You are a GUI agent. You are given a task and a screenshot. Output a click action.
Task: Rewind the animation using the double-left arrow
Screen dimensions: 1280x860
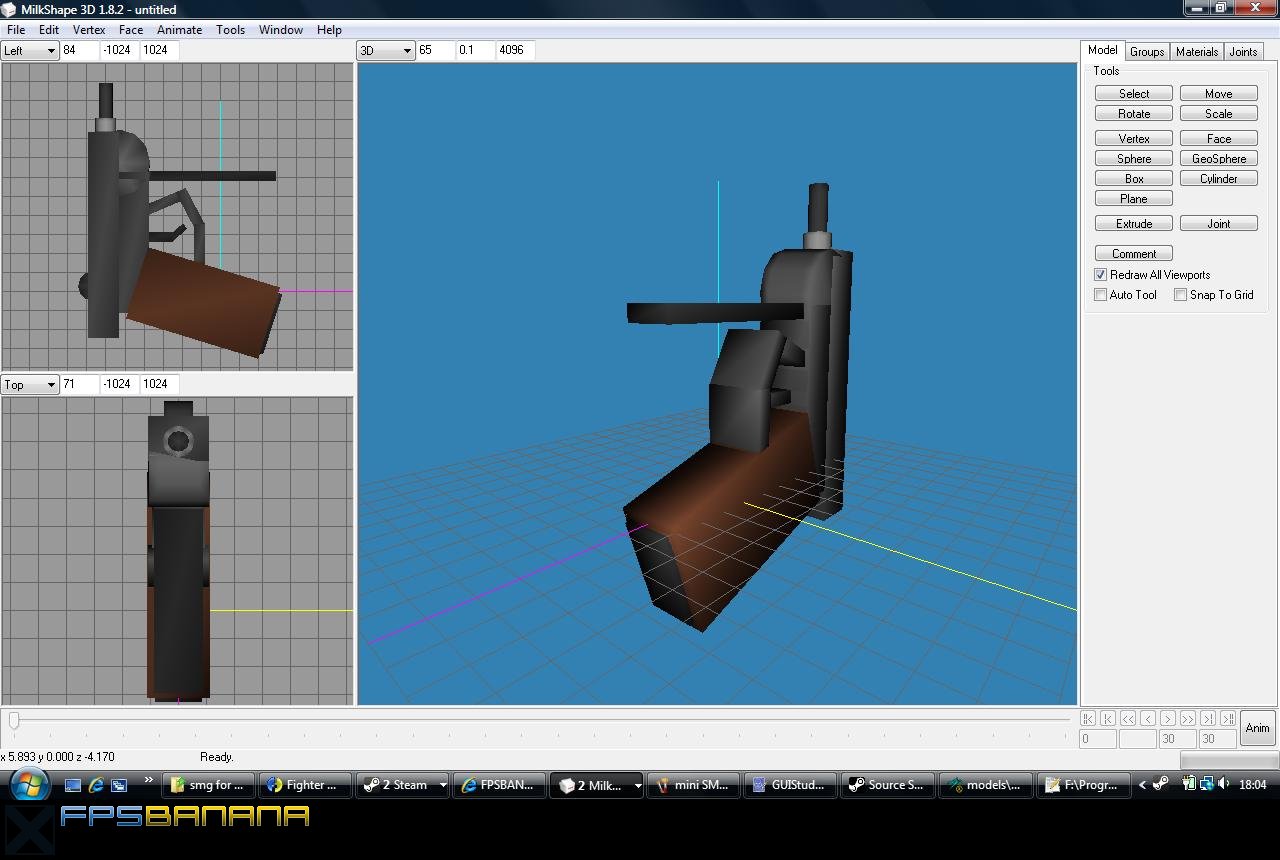[1129, 719]
